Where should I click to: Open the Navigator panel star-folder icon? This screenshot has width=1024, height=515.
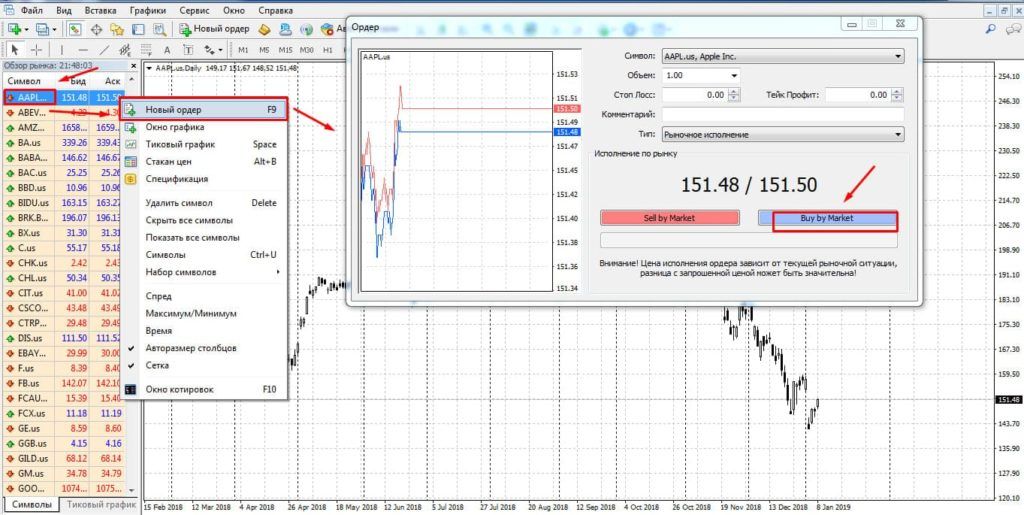118,29
